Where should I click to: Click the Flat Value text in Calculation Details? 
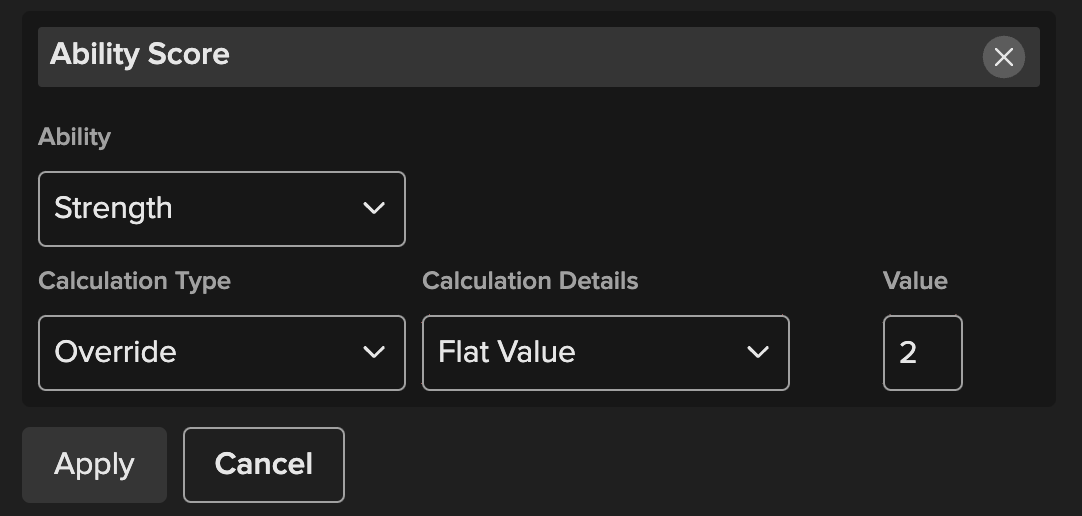pyautogui.click(x=507, y=352)
